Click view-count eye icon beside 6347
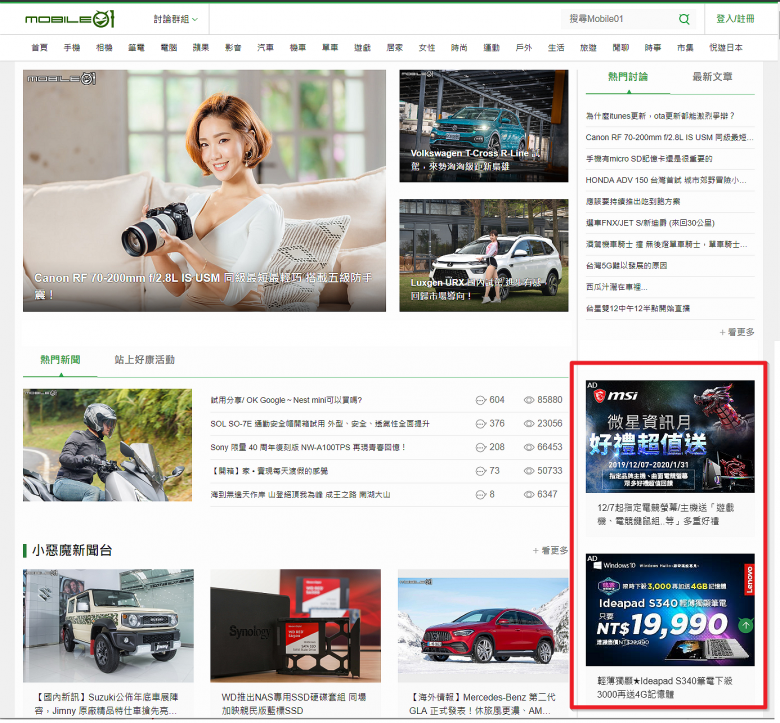The width and height of the screenshot is (780, 723). pyautogui.click(x=529, y=495)
